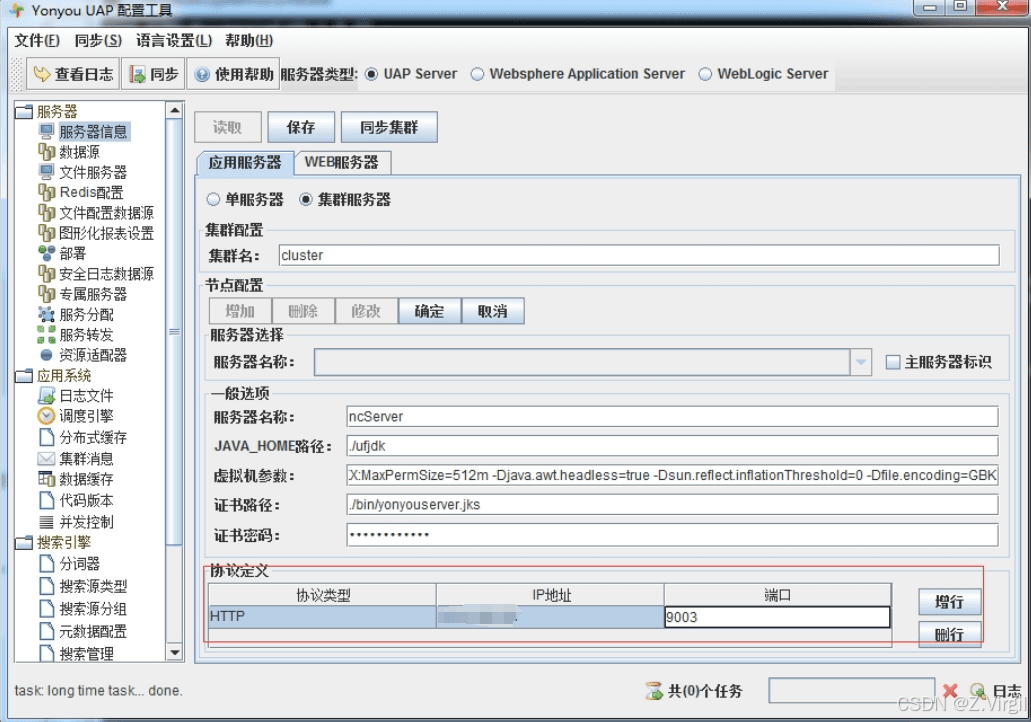The image size is (1031, 722).
Task: Collapse the 服务器 tree group
Action: [24, 111]
